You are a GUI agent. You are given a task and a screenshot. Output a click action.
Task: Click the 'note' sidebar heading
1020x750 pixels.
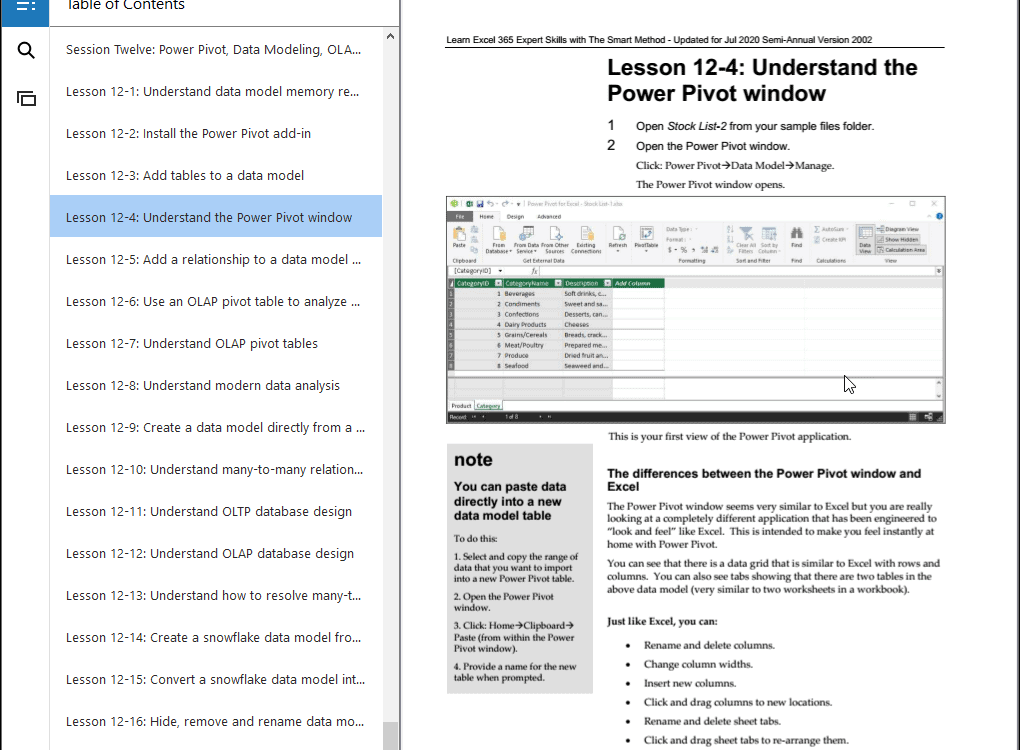473,460
